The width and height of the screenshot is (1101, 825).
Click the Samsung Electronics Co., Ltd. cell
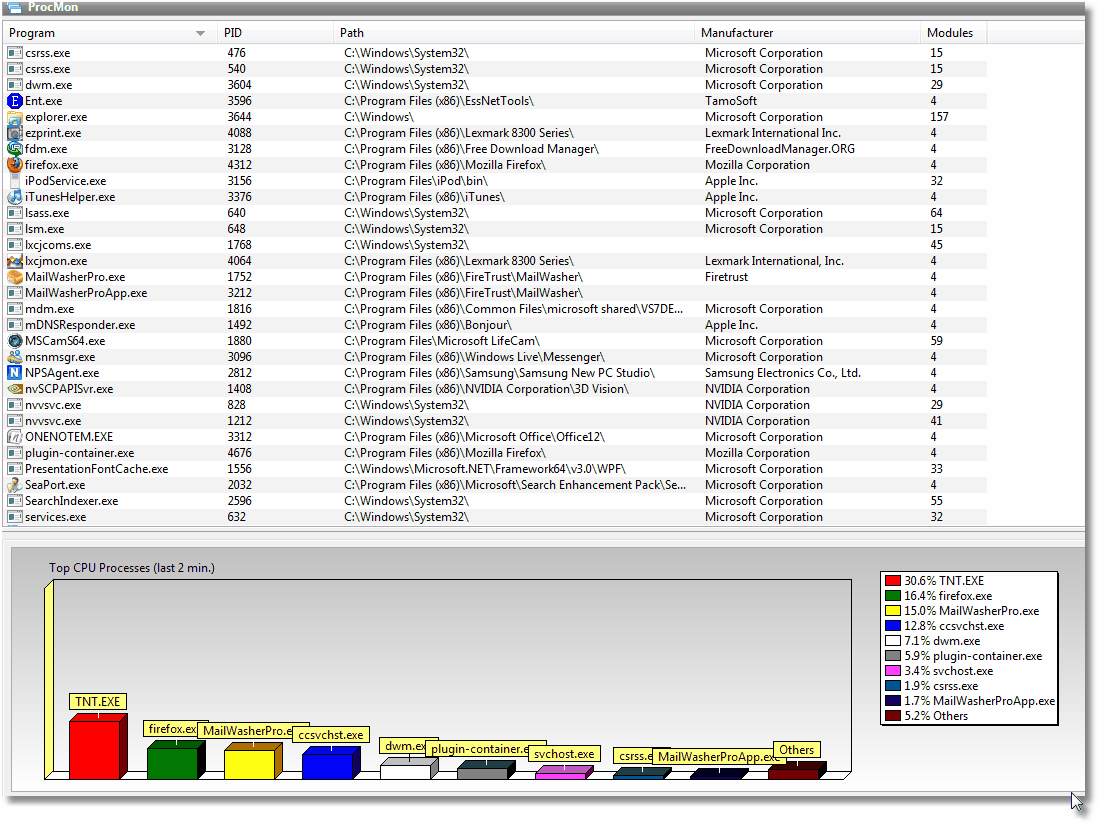point(783,373)
